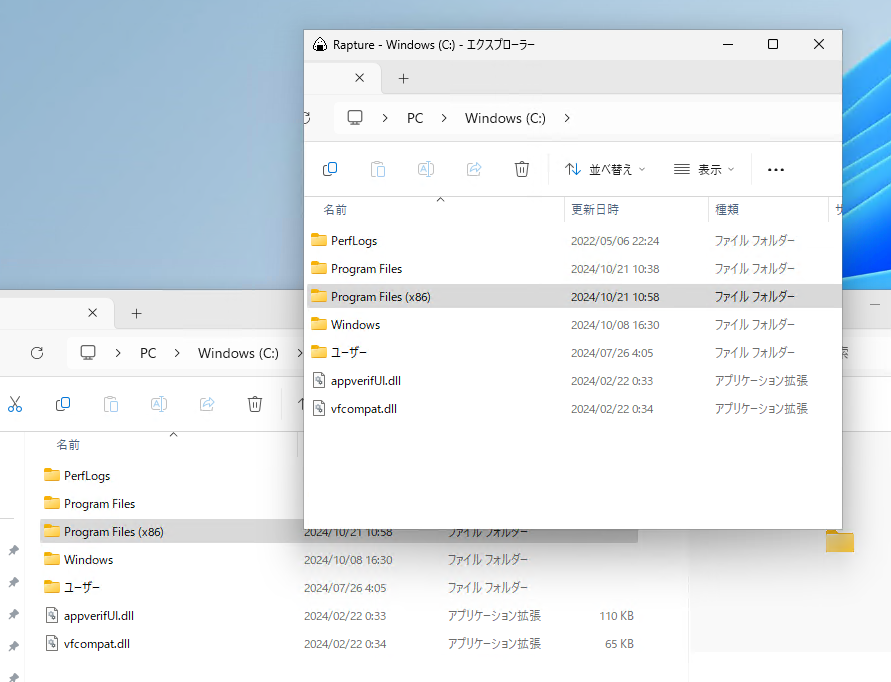Expand chevron after Windows (C:) in Rapture address bar
Viewport: 891px width, 682px height.
pyautogui.click(x=567, y=118)
